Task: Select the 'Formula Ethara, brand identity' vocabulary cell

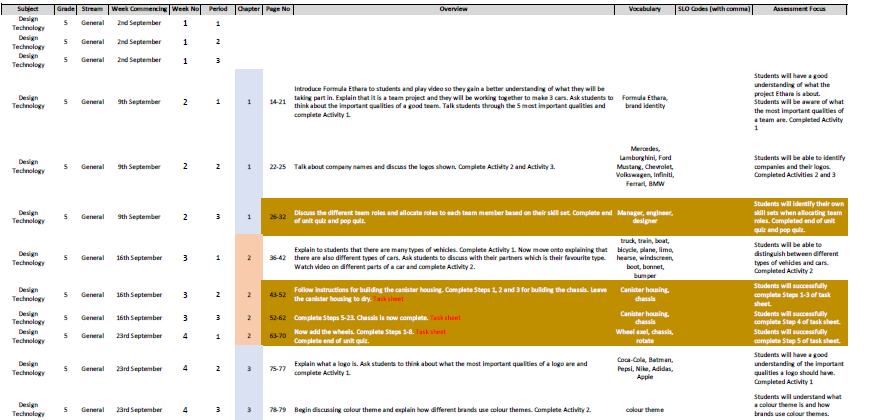Action: coord(644,102)
